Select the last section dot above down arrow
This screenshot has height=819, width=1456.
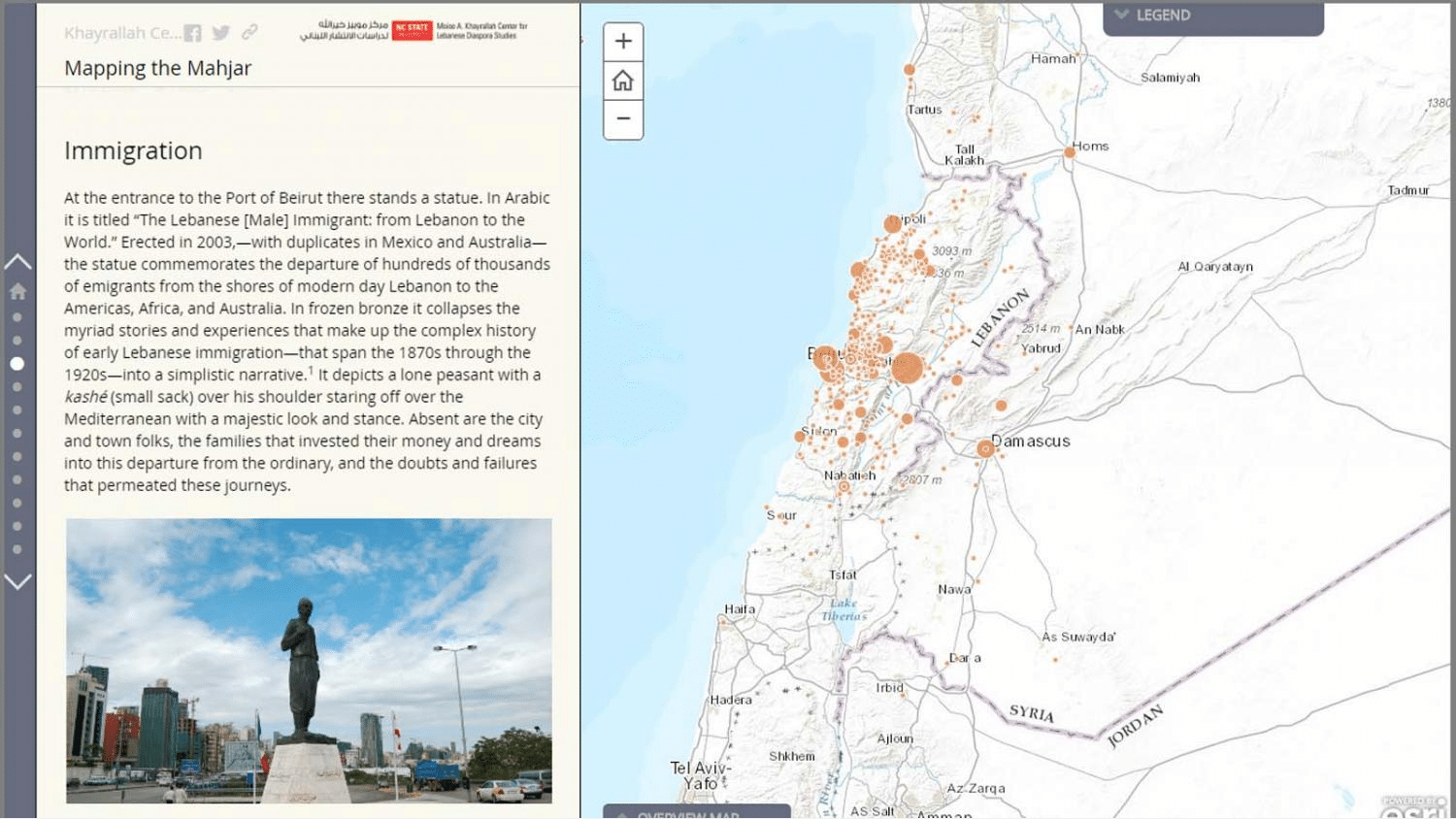17,549
